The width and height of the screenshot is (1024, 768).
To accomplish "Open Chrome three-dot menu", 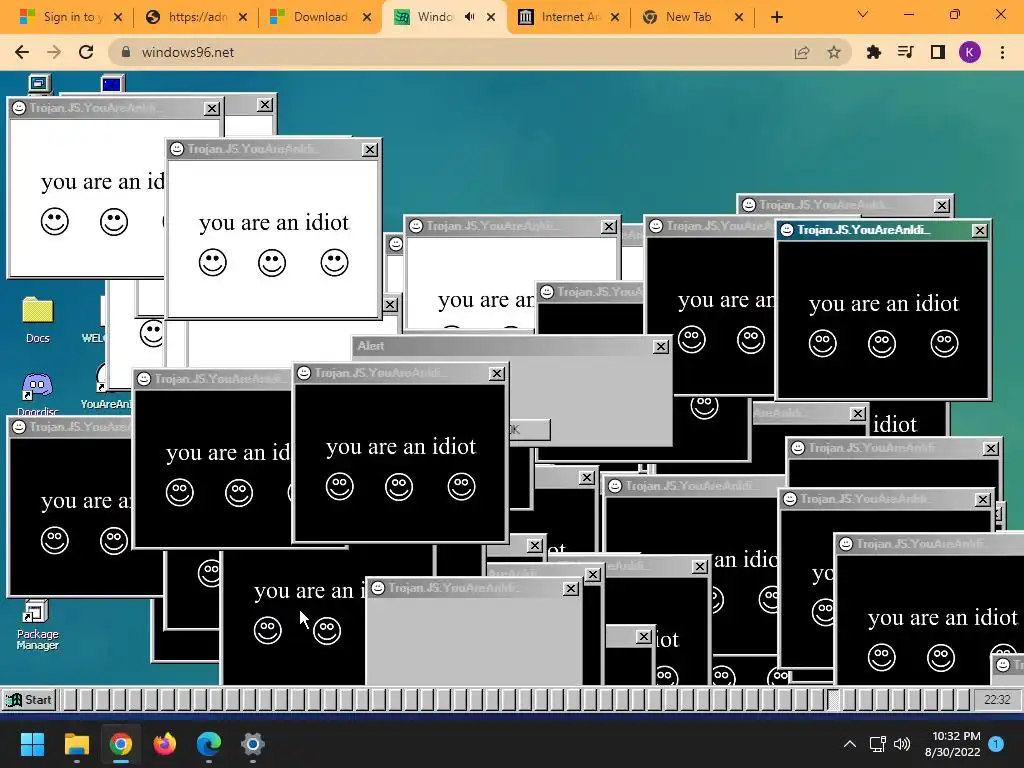I will [1002, 52].
